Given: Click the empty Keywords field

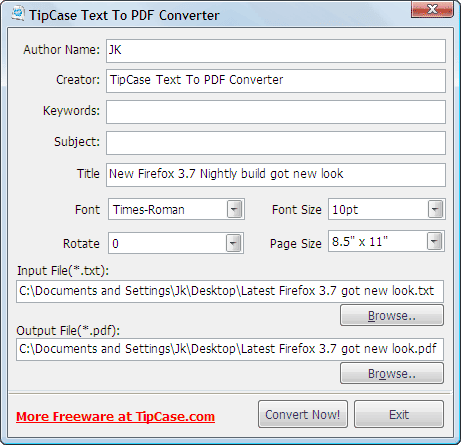Looking at the screenshot, I should coord(276,112).
